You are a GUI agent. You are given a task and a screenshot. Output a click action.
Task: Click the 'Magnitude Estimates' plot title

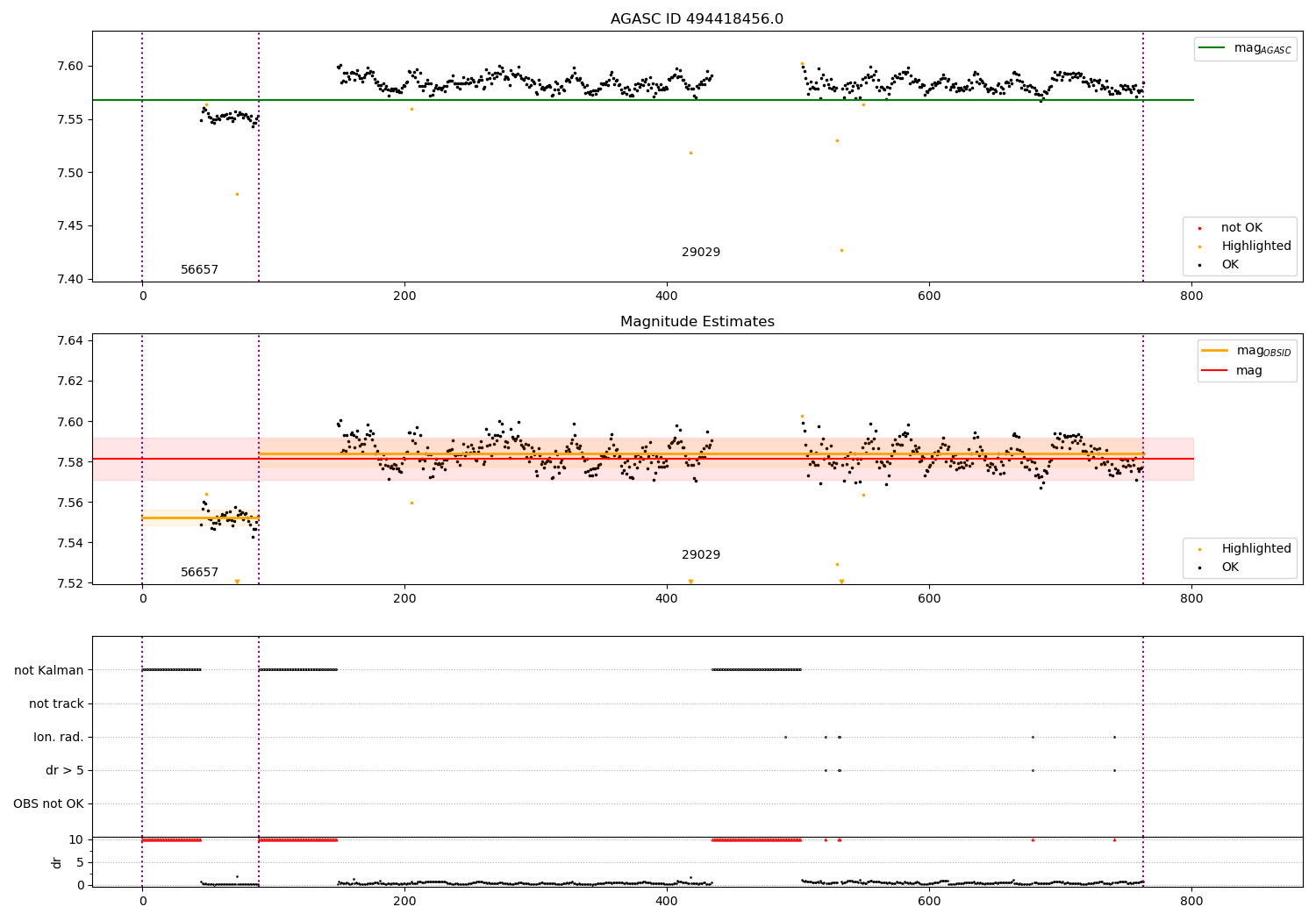[x=697, y=322]
